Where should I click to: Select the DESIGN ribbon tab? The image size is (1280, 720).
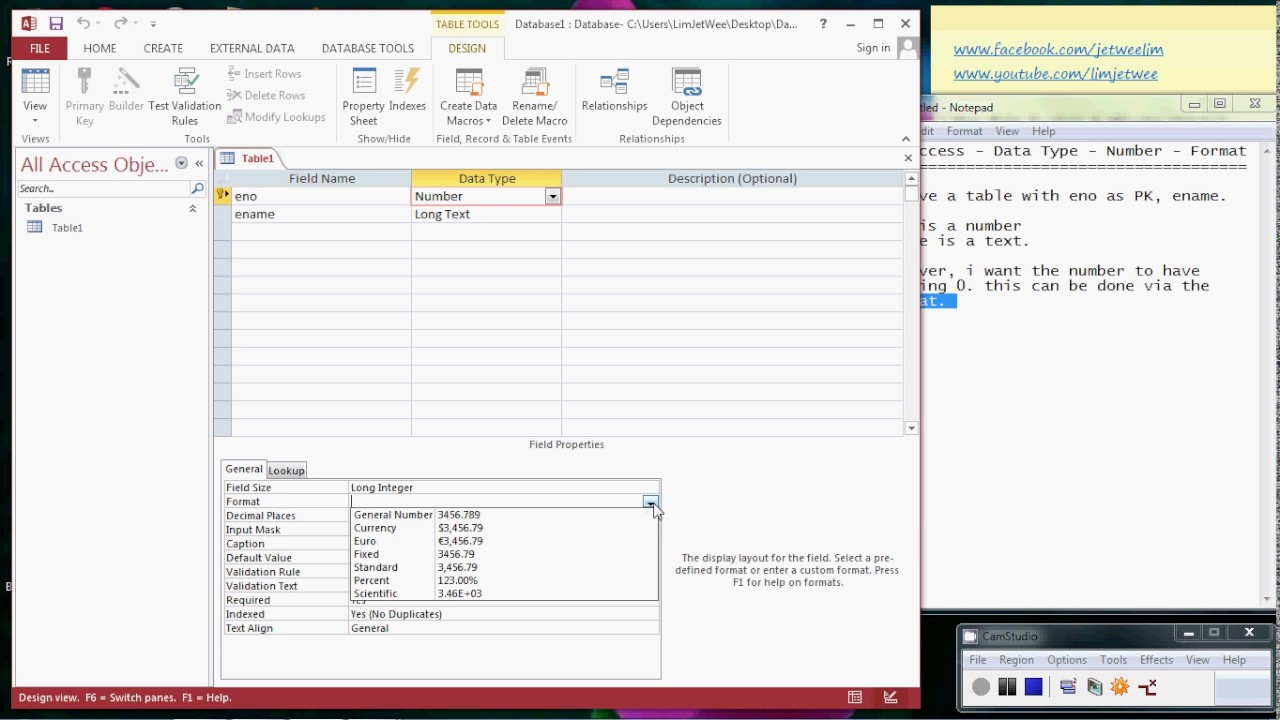coord(467,48)
